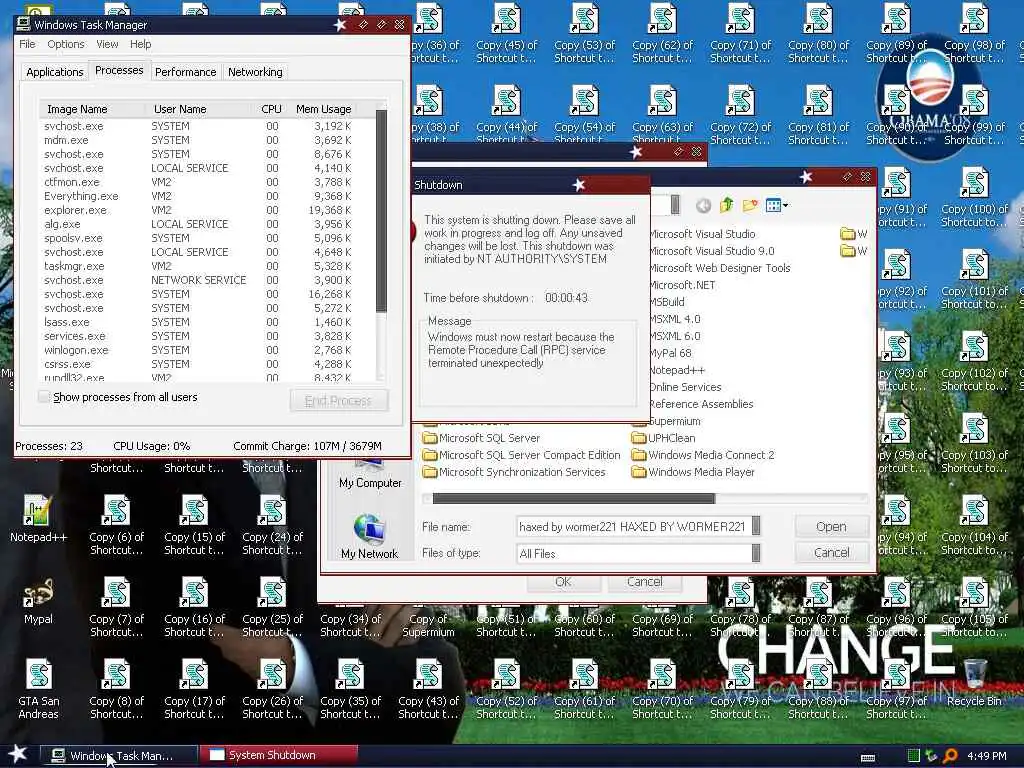
Task: Click Cancel beside Files of type
Action: [831, 552]
